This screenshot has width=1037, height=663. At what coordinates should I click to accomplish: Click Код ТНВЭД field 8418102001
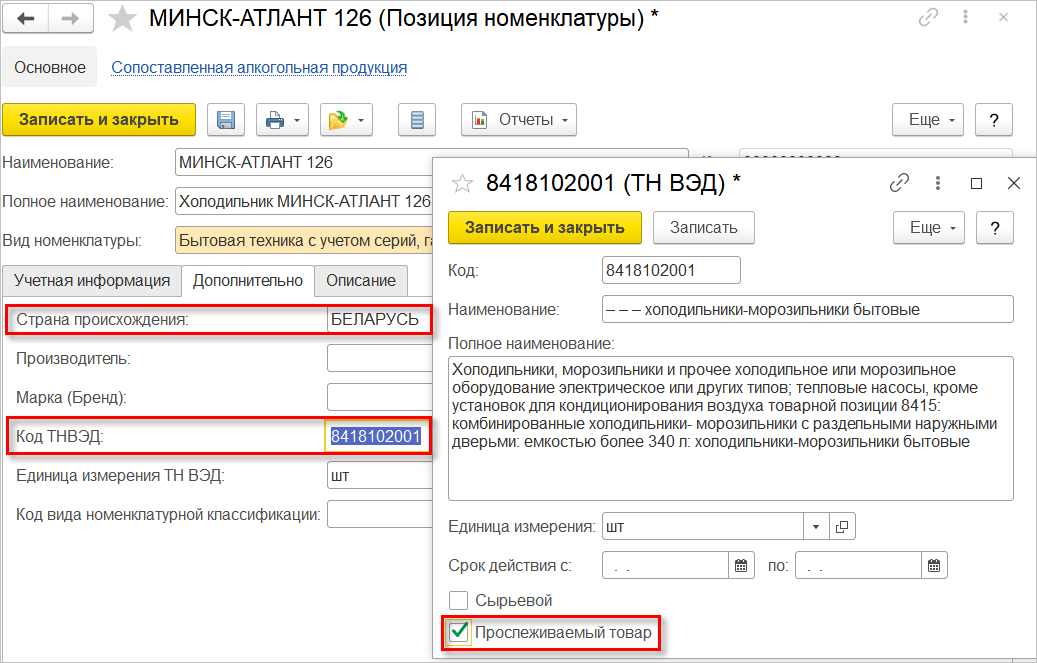[x=378, y=436]
